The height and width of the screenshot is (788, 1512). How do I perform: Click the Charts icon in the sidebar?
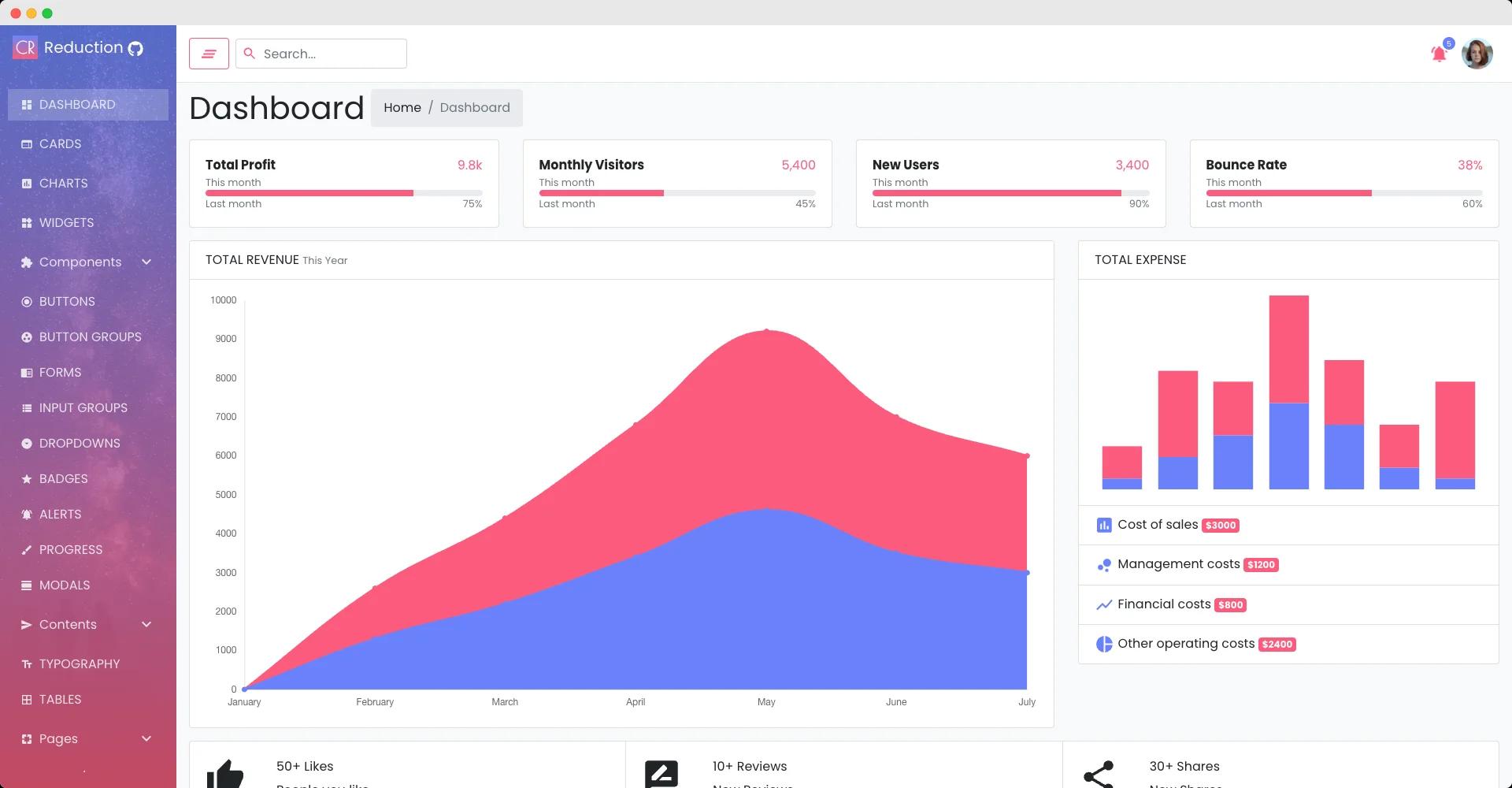25,183
